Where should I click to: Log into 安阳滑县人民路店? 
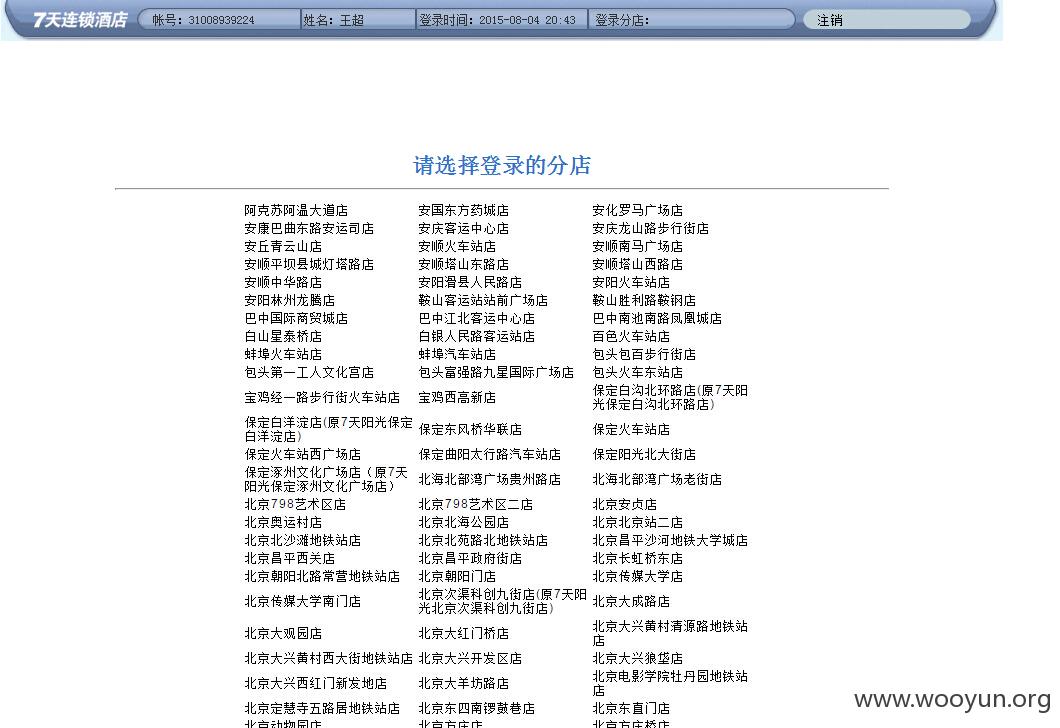pos(470,283)
